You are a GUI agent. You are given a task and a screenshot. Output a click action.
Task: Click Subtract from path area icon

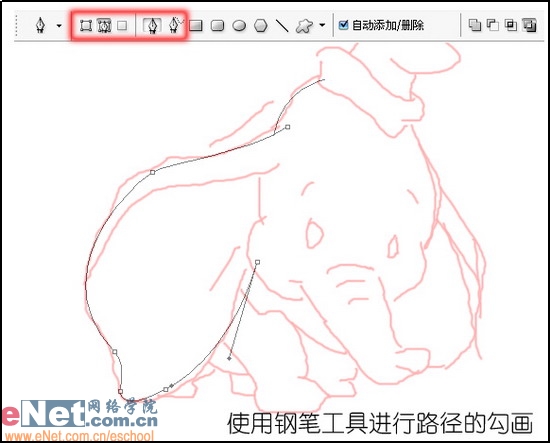tap(493, 25)
